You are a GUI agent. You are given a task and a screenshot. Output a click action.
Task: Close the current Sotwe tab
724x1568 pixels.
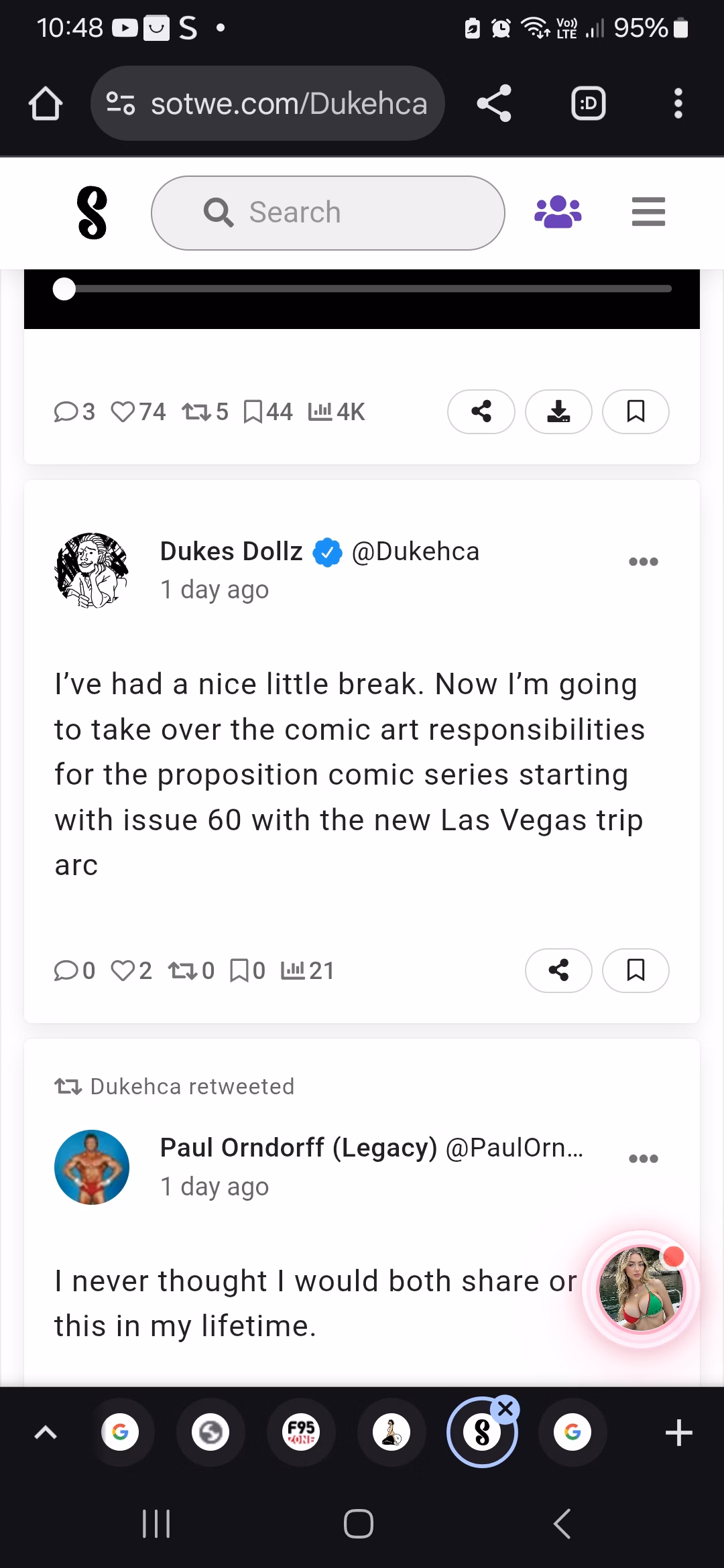pos(505,1410)
